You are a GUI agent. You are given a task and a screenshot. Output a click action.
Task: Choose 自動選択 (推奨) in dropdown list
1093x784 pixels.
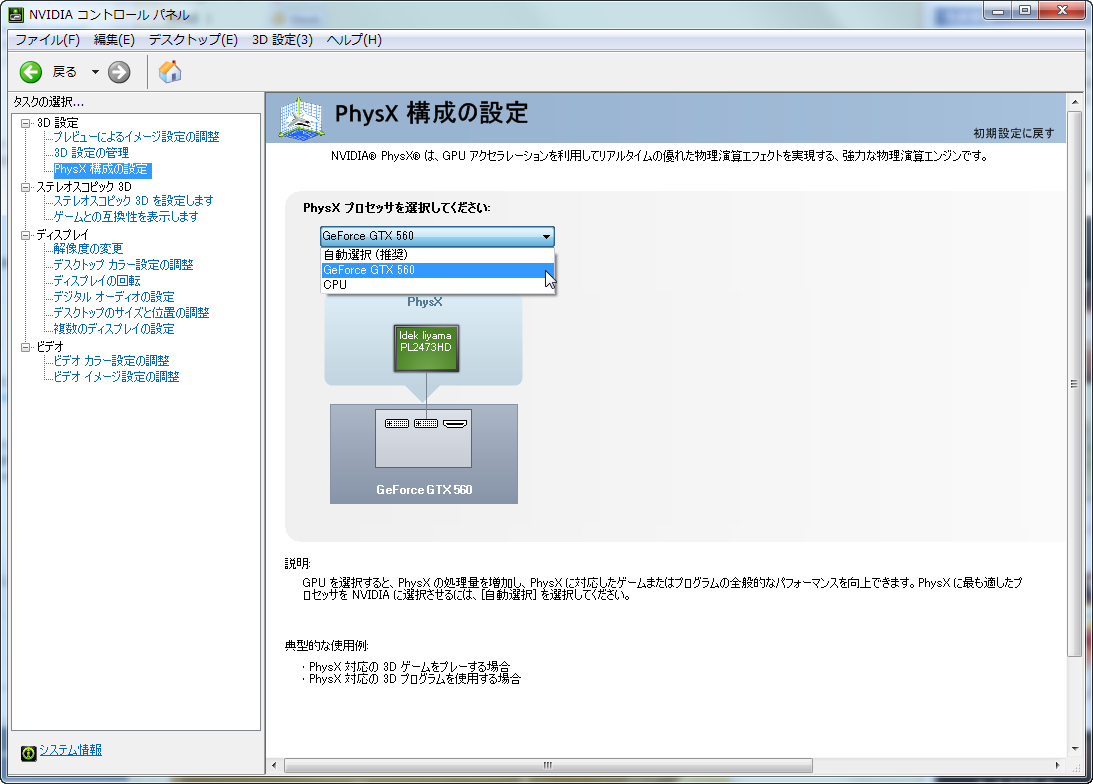438,255
